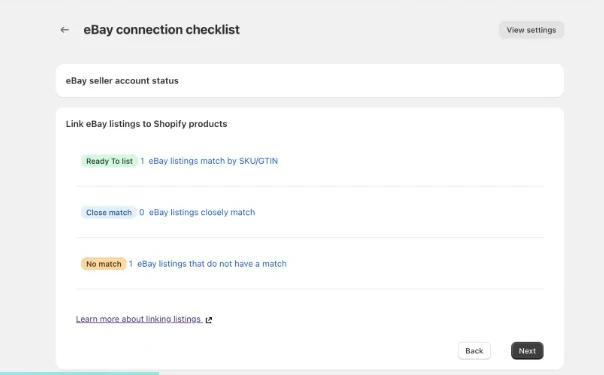Image resolution: width=604 pixels, height=375 pixels.
Task: Click the green Ready To list badge
Action: point(109,161)
